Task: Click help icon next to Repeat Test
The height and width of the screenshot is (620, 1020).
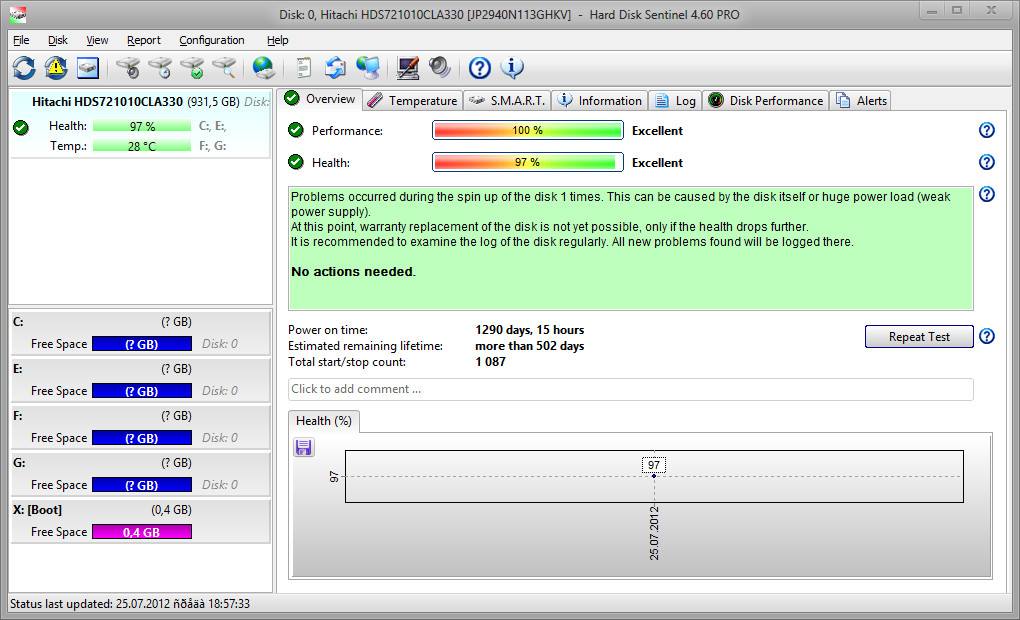Action: [986, 336]
